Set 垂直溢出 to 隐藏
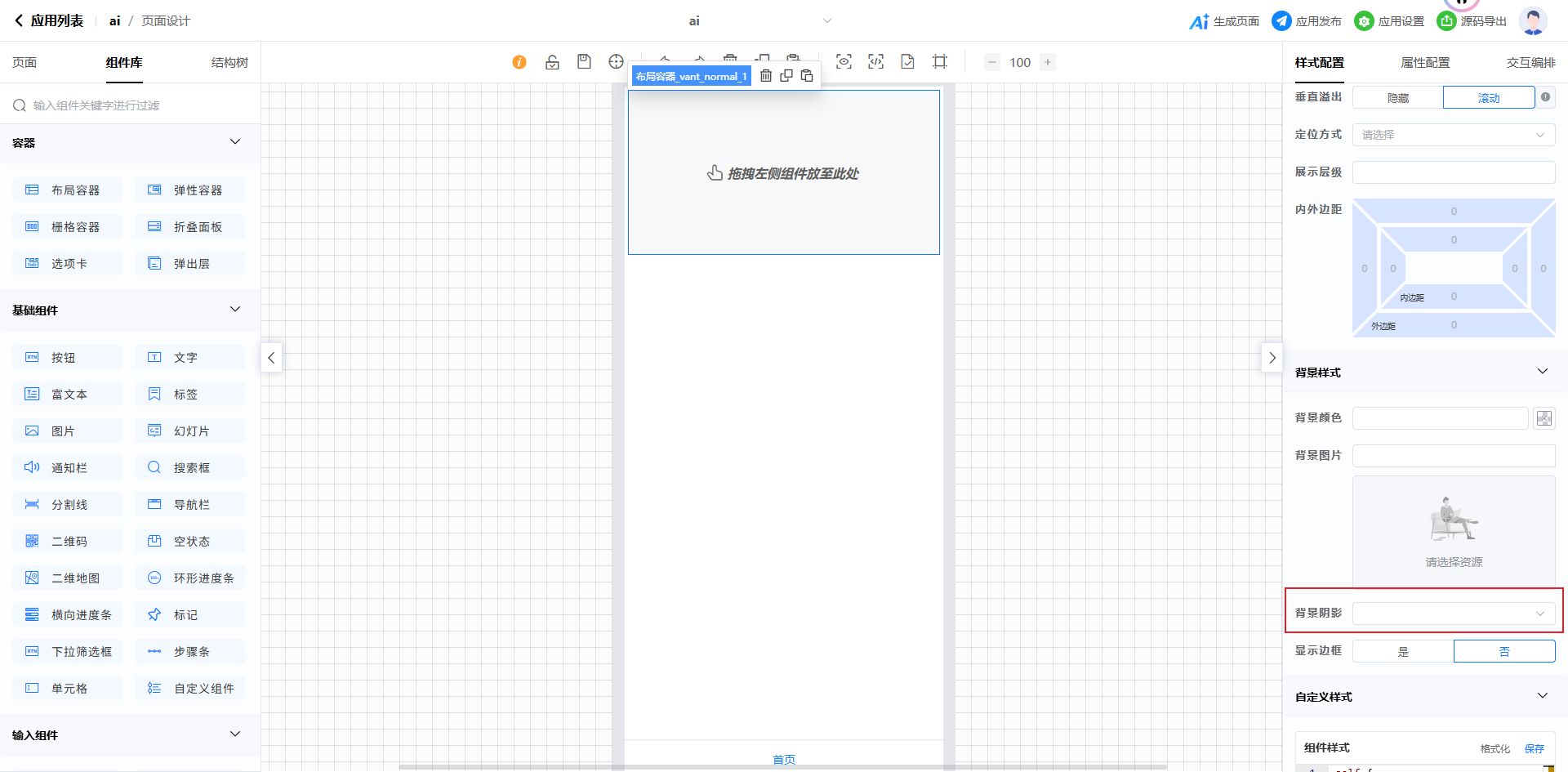 [1397, 98]
